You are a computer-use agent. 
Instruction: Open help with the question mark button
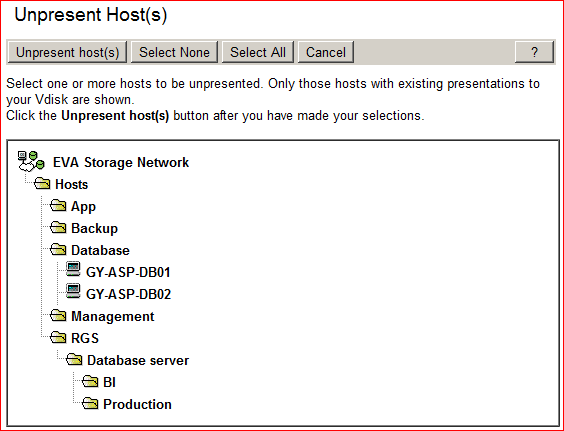(x=535, y=52)
